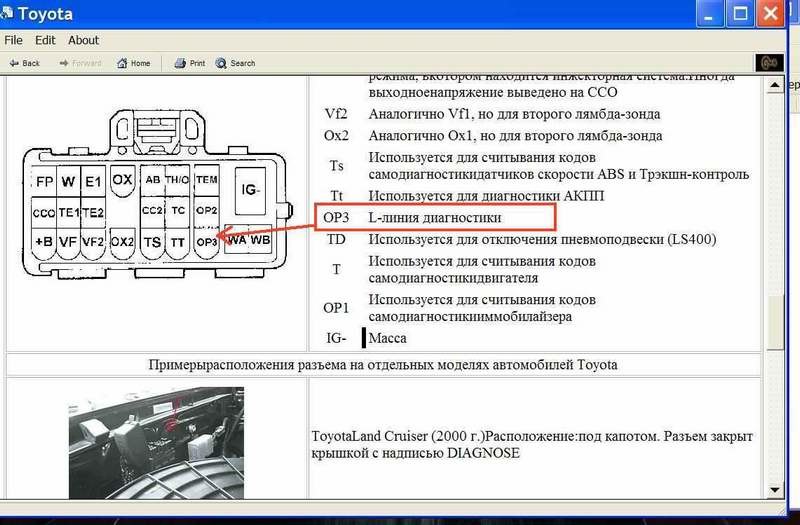
Task: Click the T row label
Action: (336, 269)
